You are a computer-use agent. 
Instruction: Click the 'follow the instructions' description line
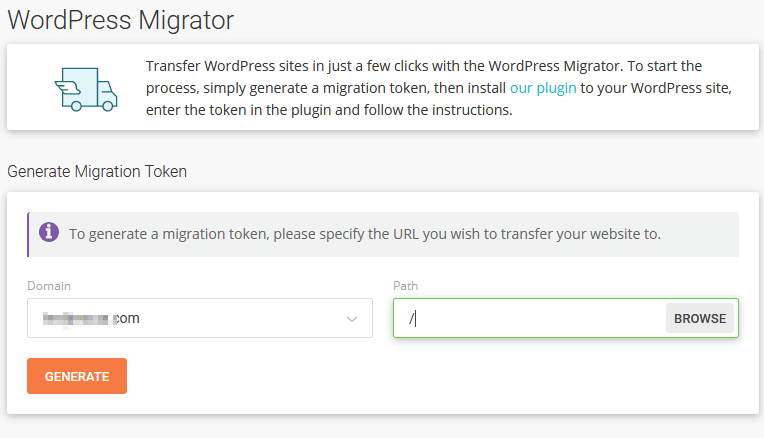[329, 110]
